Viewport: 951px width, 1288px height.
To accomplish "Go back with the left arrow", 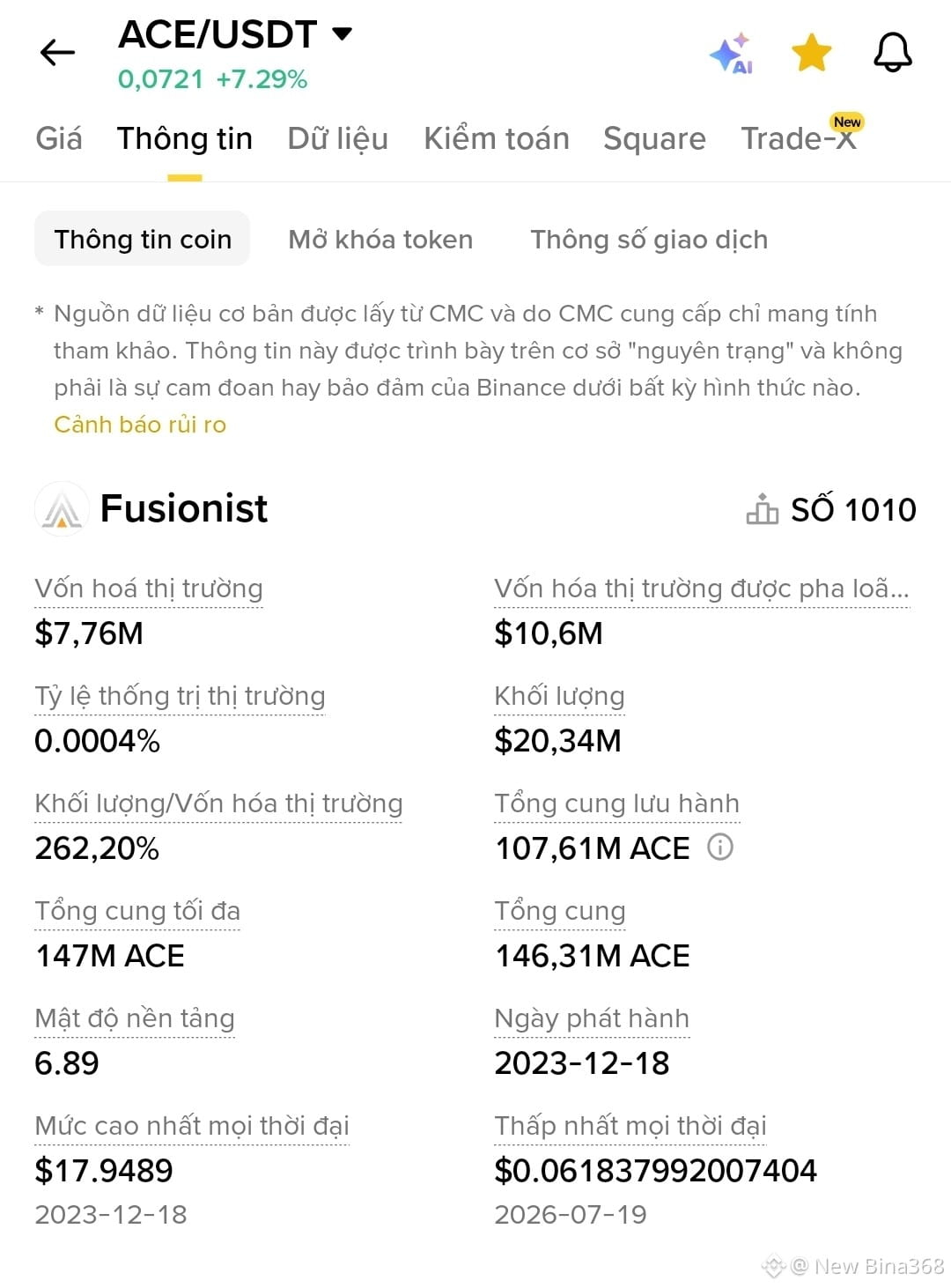I will click(x=58, y=53).
